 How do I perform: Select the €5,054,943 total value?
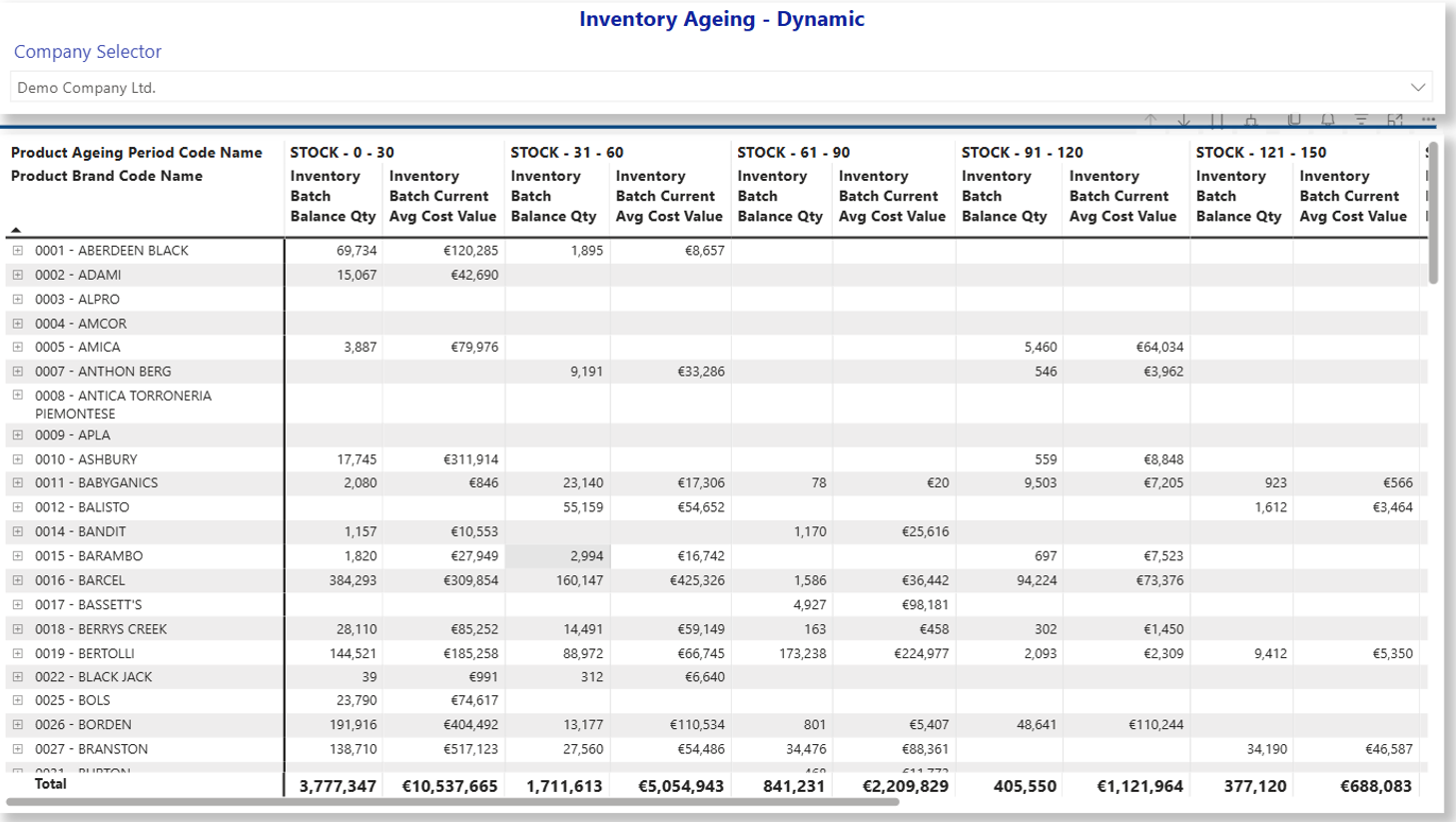(x=681, y=786)
